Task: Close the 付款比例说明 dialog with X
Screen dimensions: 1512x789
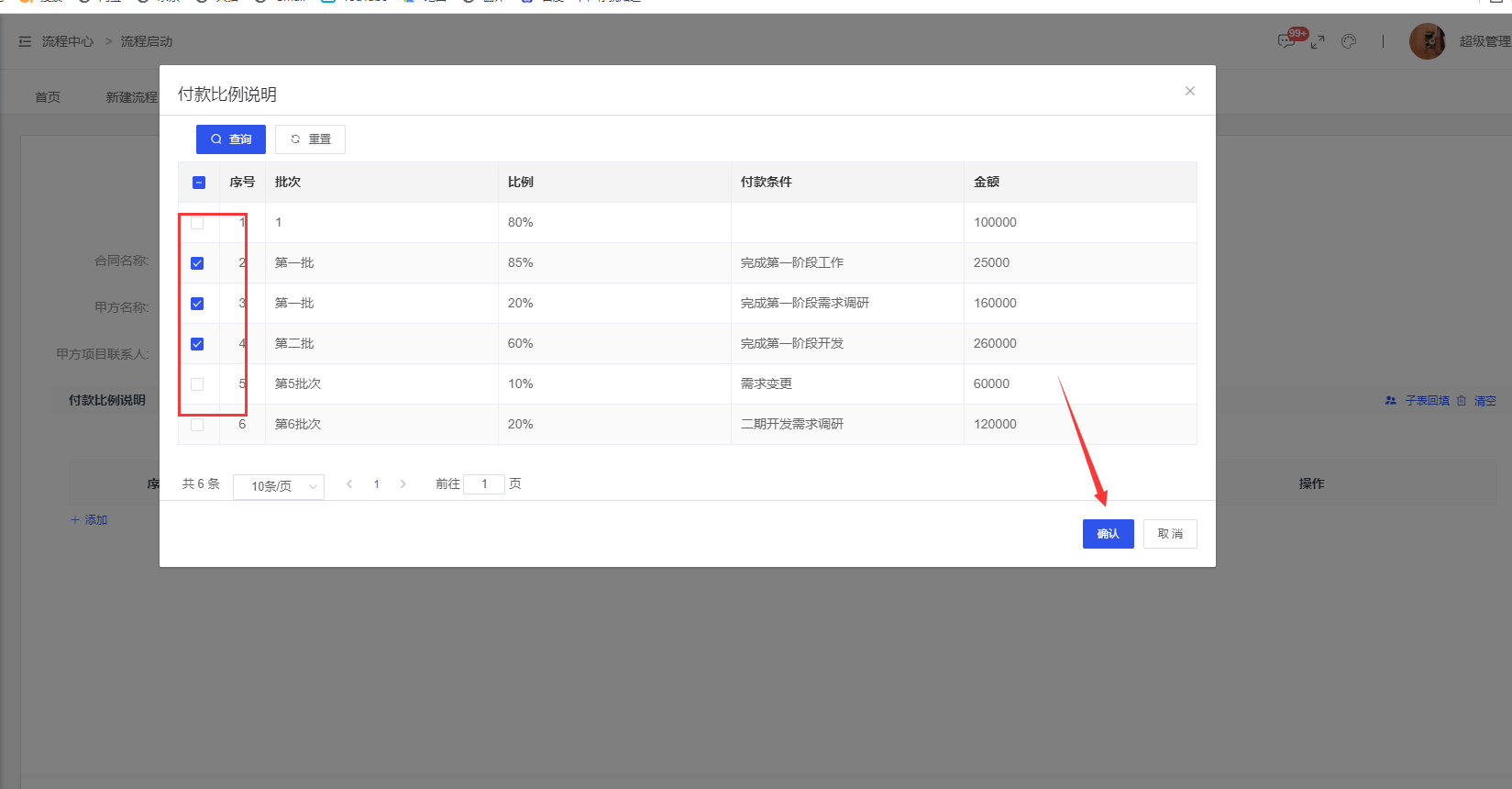Action: click(1189, 91)
